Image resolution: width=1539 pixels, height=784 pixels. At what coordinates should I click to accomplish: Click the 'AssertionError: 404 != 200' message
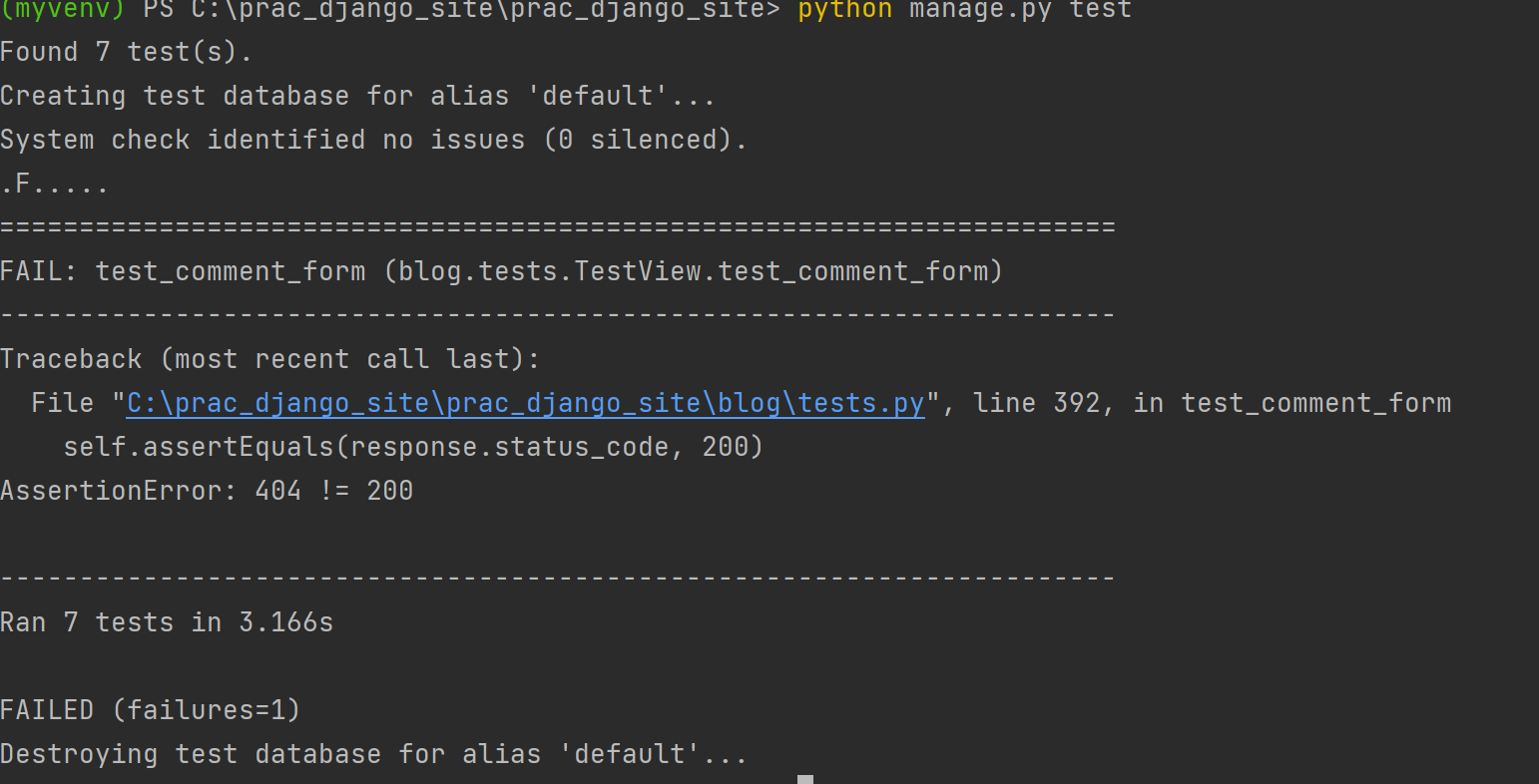pyautogui.click(x=207, y=491)
